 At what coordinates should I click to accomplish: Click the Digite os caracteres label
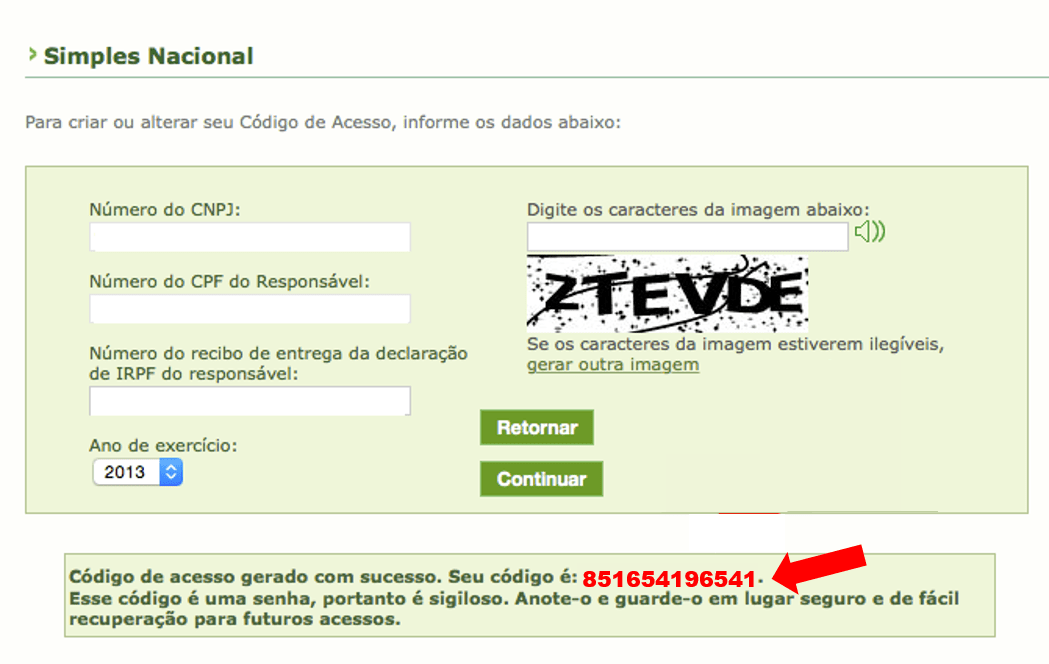coord(698,210)
